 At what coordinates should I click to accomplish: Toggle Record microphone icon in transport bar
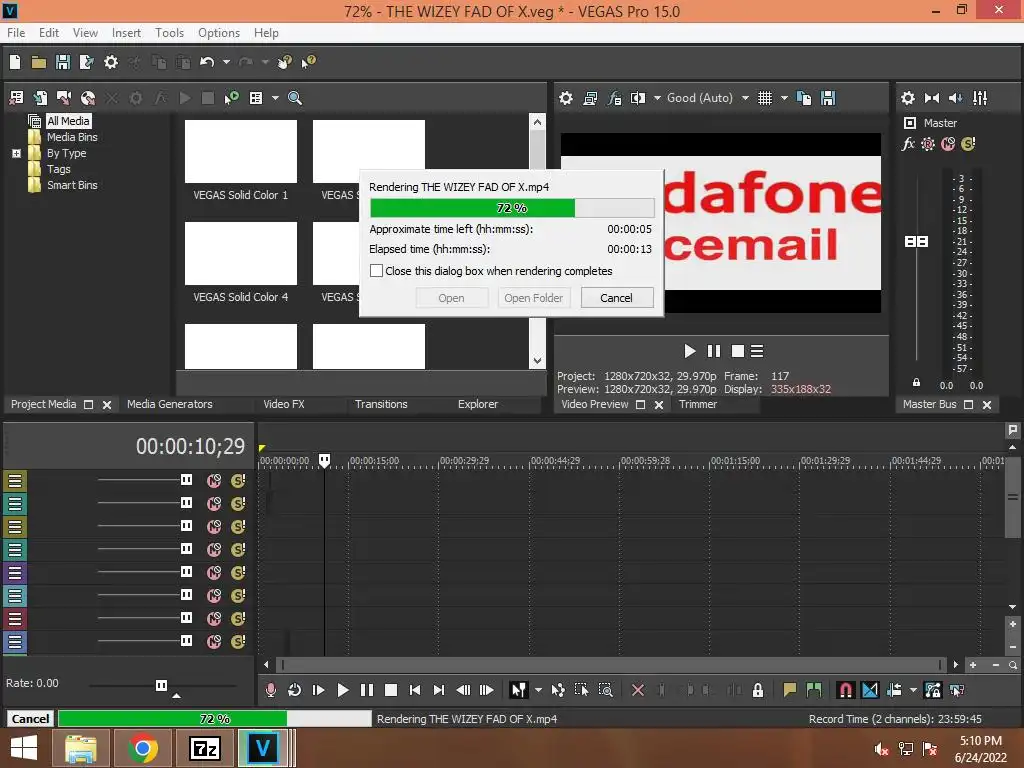(270, 690)
